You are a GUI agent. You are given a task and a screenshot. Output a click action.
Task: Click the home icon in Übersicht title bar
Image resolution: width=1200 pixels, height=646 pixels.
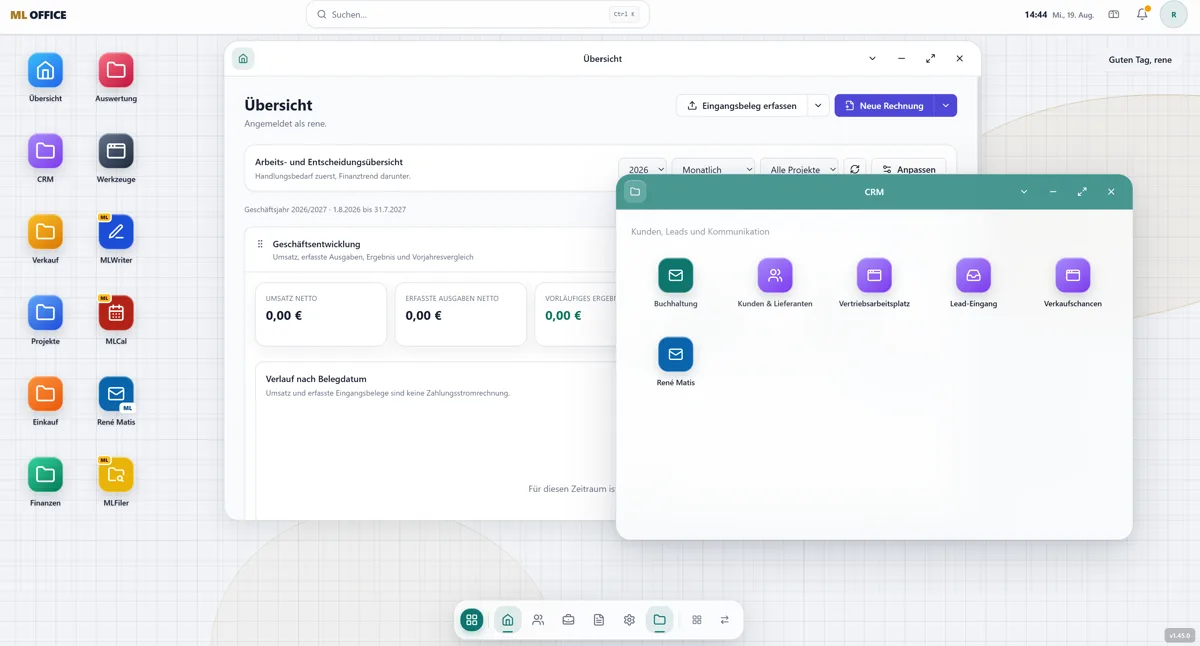[x=243, y=59]
